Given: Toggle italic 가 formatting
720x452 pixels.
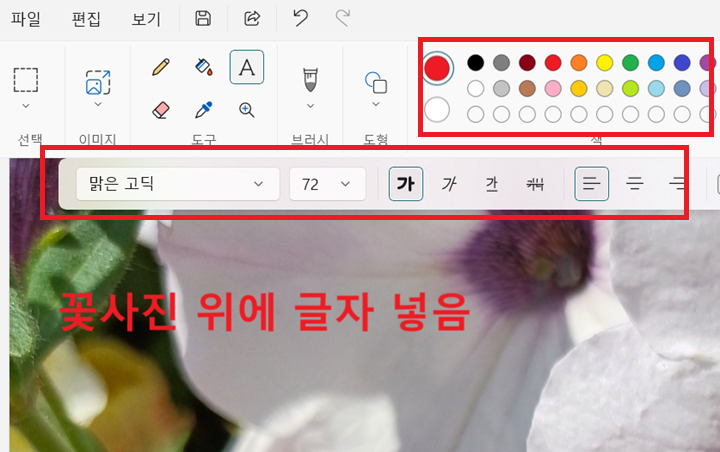Looking at the screenshot, I should 449,184.
